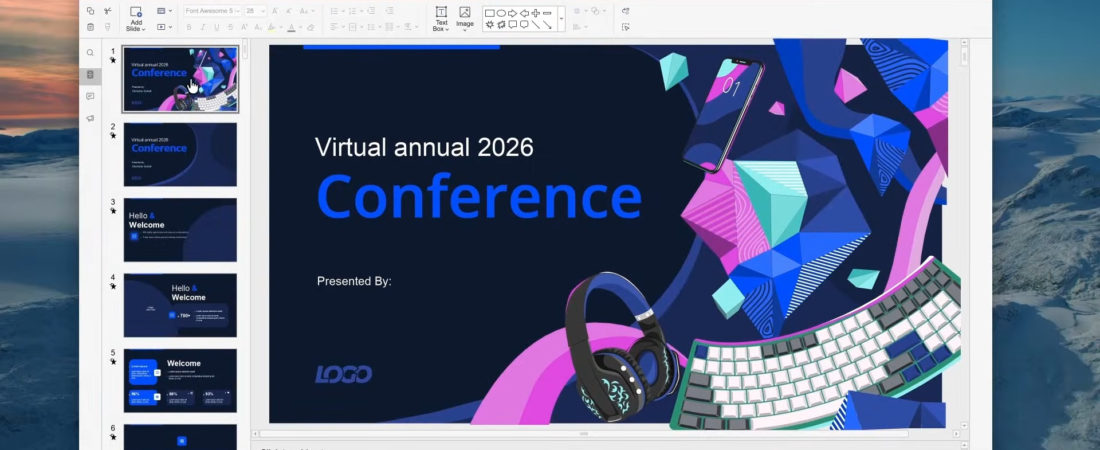Apply Subscript formatting icon
The image size is (1100, 450).
pyautogui.click(x=257, y=27)
